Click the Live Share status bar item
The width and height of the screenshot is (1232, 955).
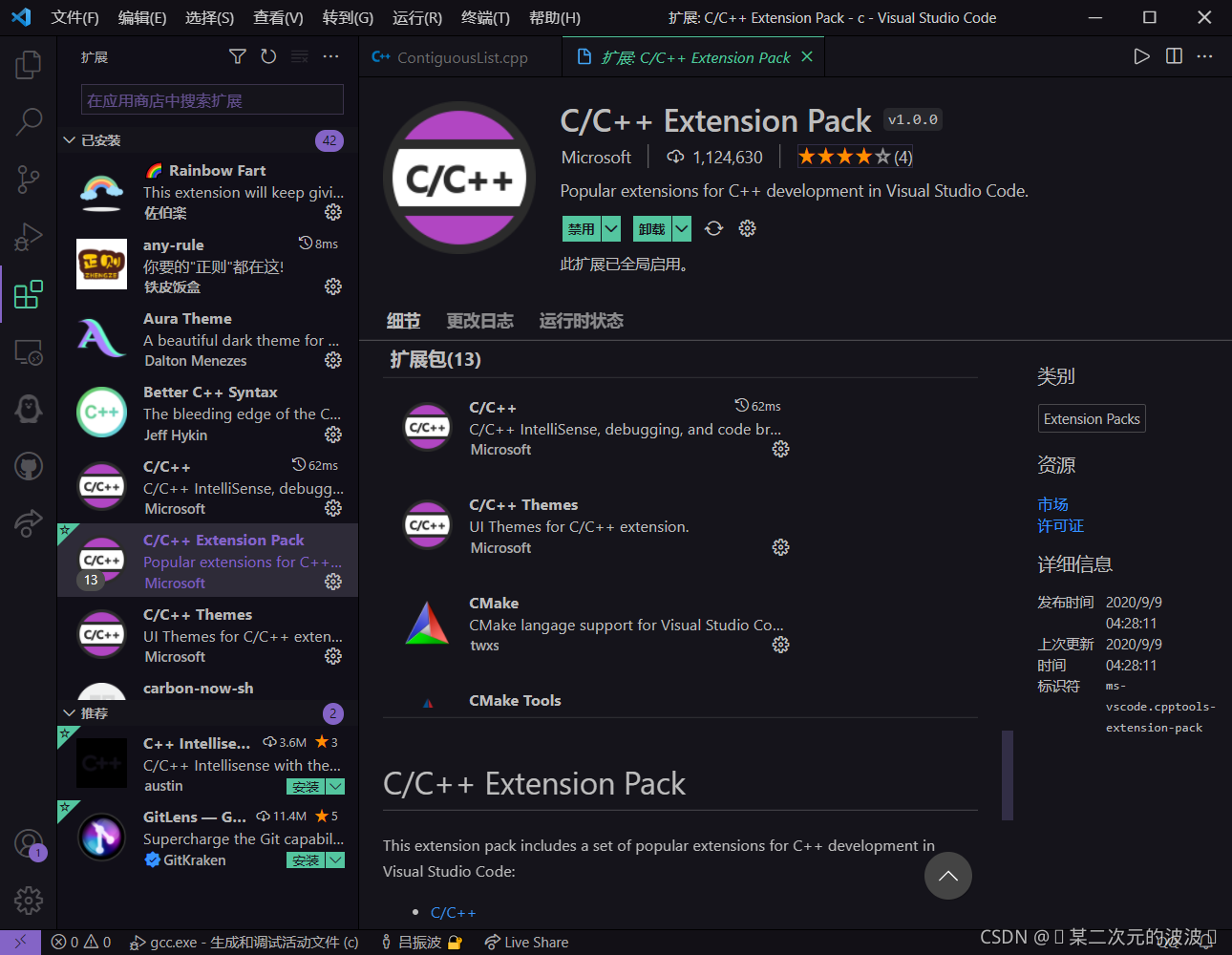[526, 943]
